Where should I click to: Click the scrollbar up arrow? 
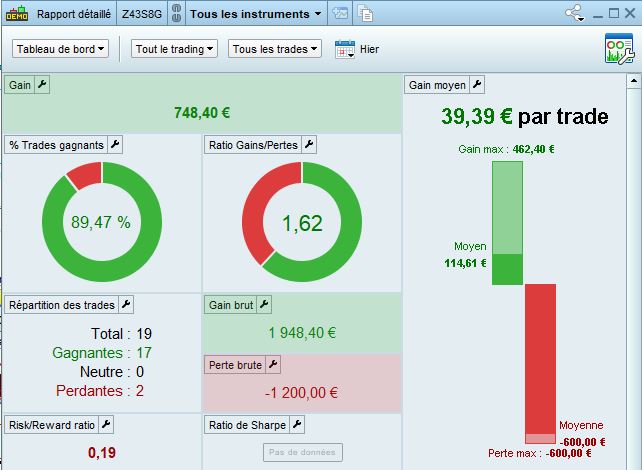point(633,81)
